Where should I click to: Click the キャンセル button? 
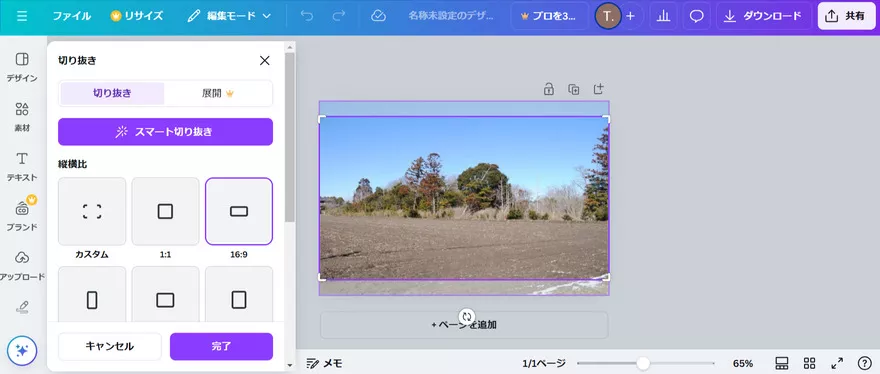tap(110, 346)
